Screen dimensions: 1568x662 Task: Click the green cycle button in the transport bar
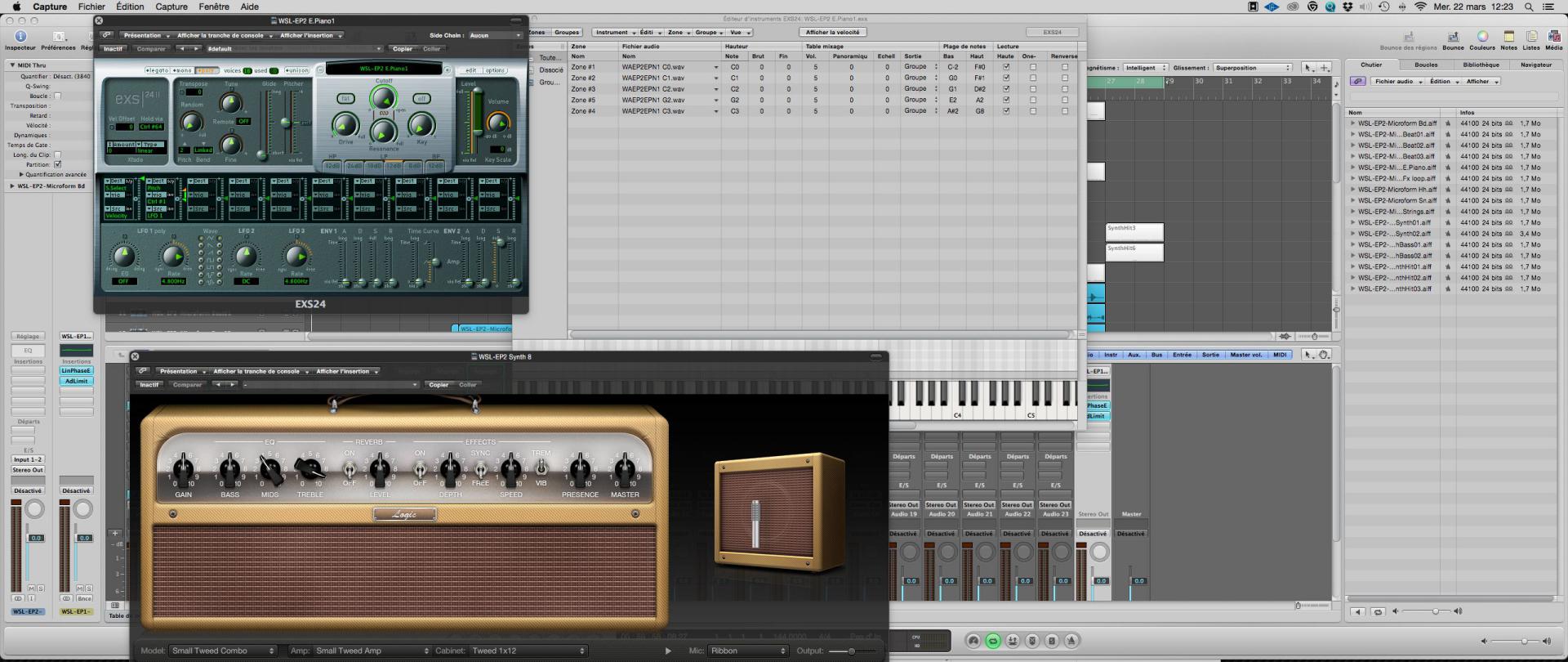(993, 641)
